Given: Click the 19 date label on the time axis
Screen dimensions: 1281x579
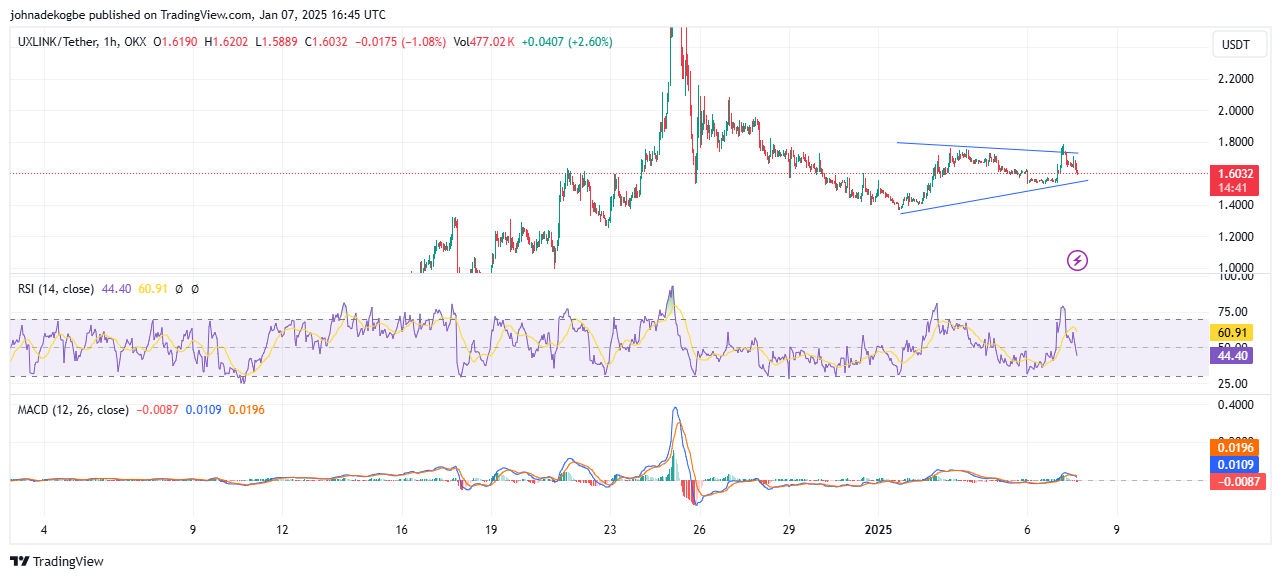Looking at the screenshot, I should point(491,528).
